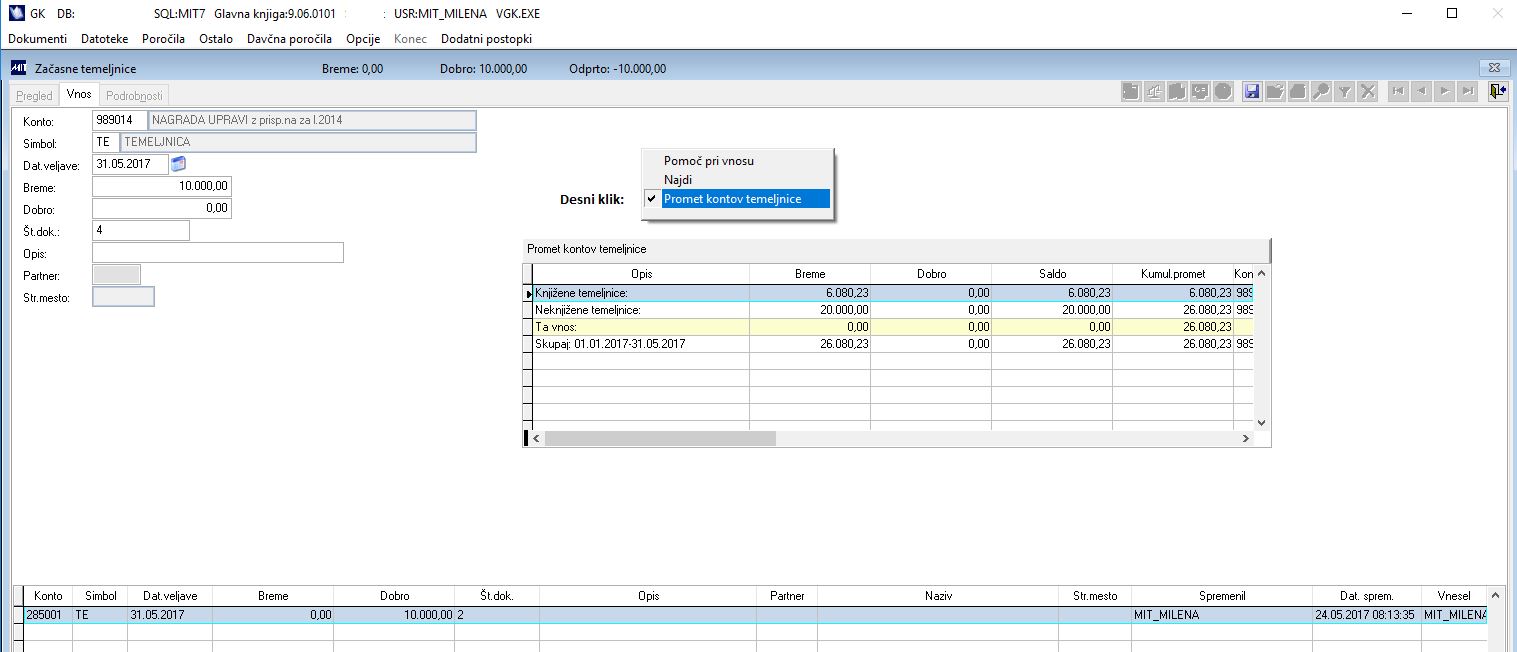
Task: Click the horizontal scrollbar right arrow in Promet grid
Action: [1245, 439]
